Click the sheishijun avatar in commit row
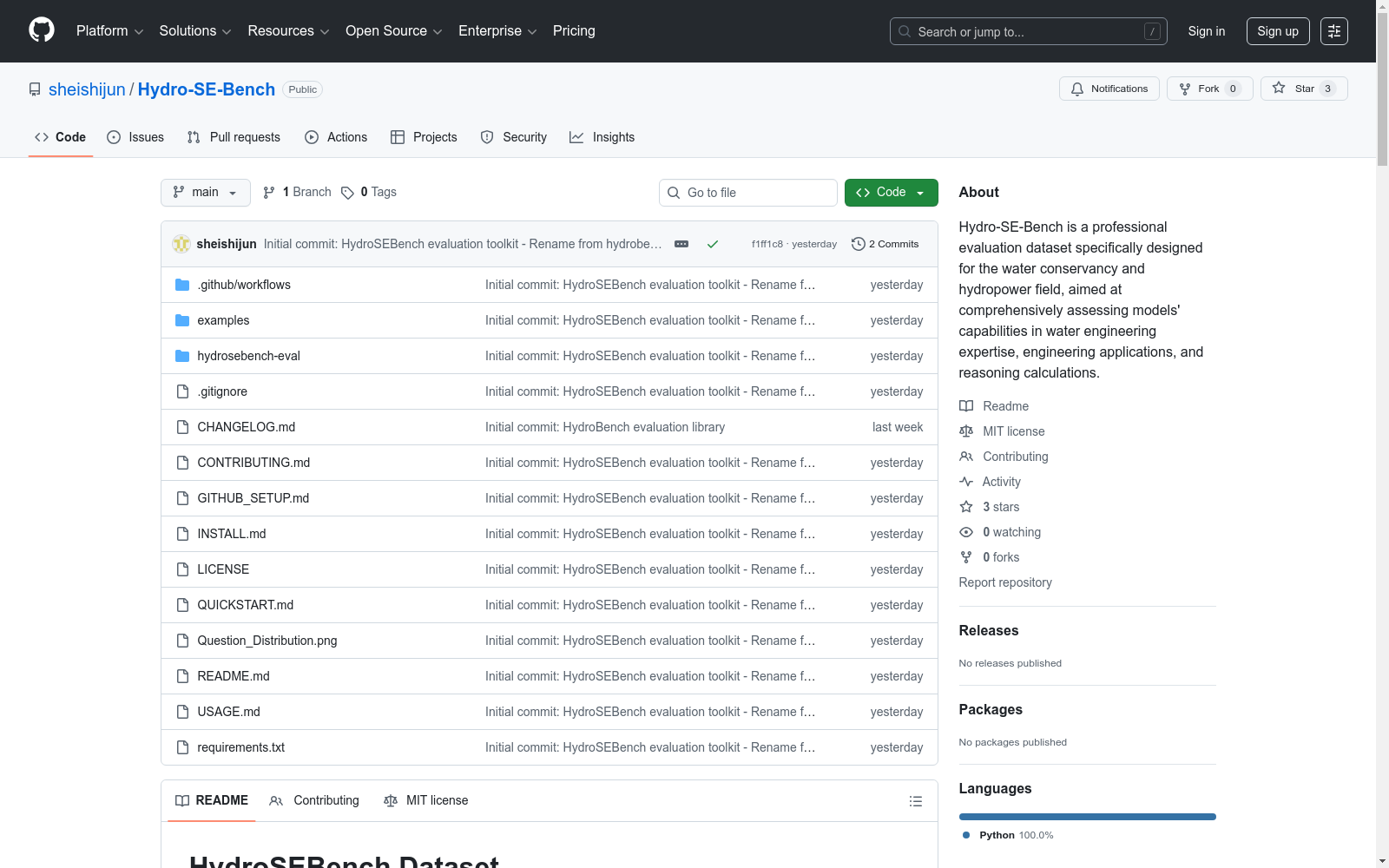Viewport: 1389px width, 868px height. [x=181, y=244]
